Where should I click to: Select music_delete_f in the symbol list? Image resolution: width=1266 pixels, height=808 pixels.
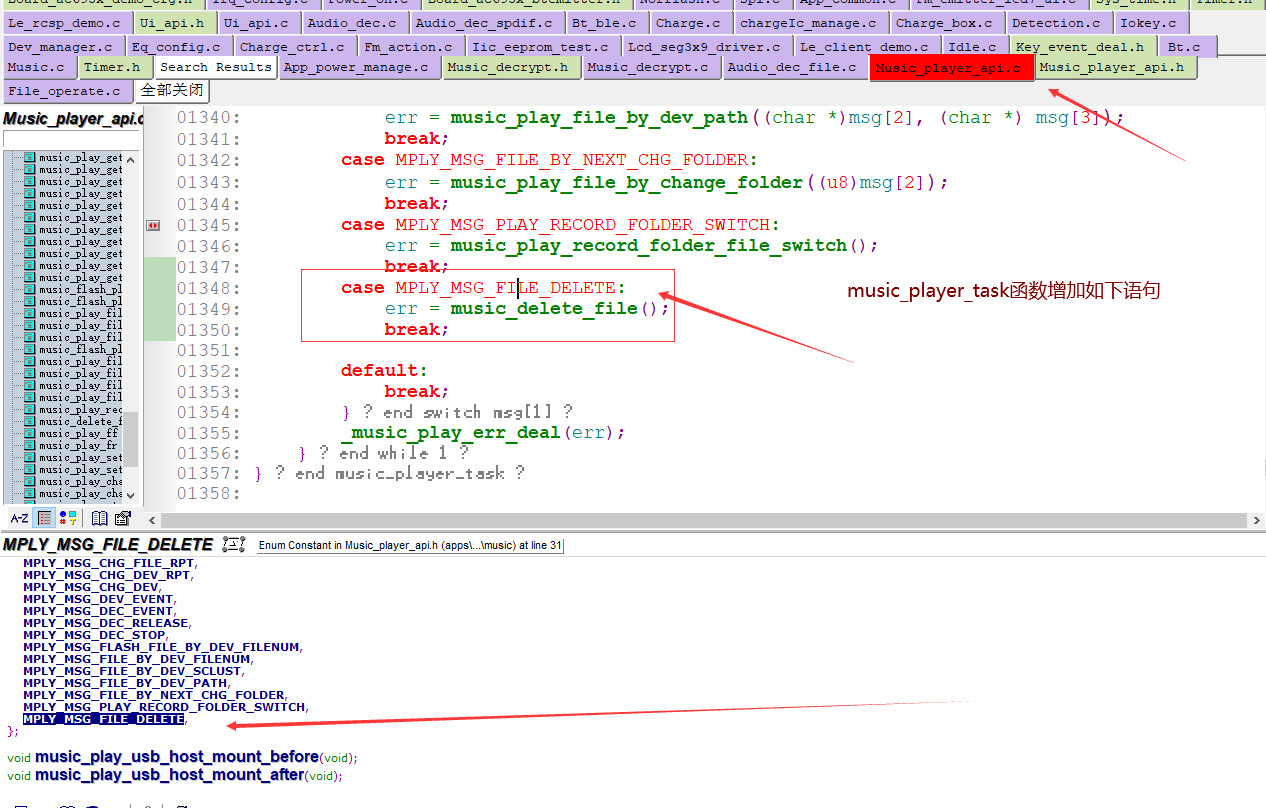80,422
